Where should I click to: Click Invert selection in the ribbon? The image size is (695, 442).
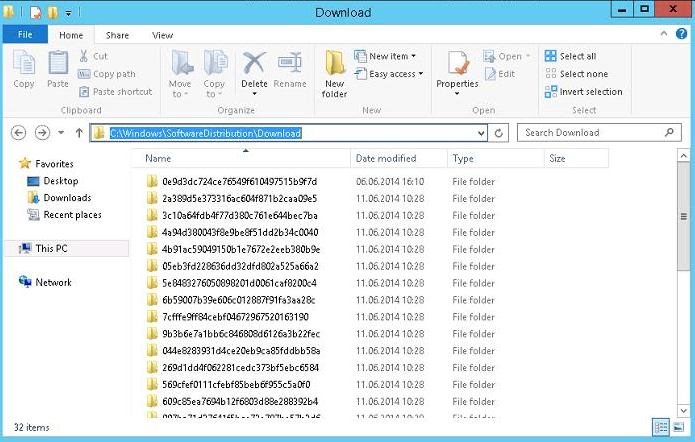point(583,92)
